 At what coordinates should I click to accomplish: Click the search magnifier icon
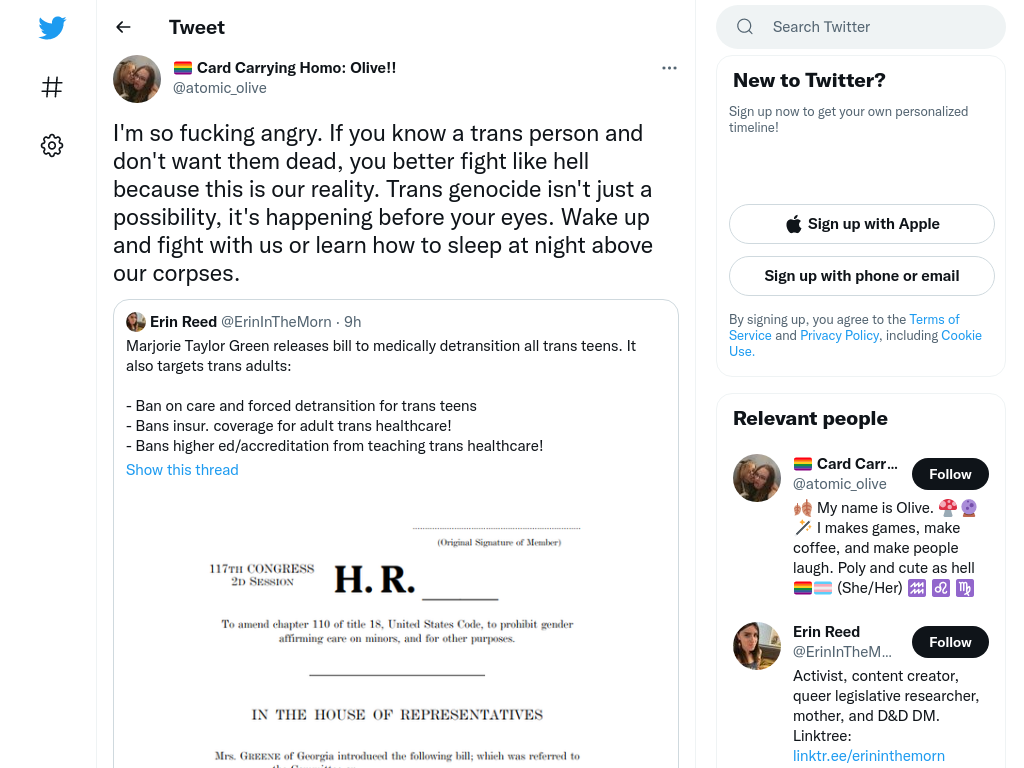coord(745,27)
